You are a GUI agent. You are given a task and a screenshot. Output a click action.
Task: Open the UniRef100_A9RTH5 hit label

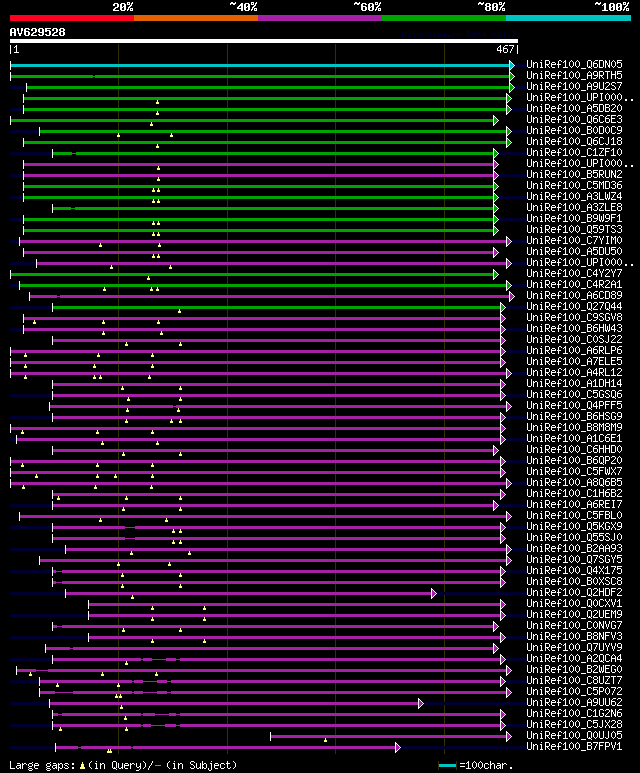[574, 75]
